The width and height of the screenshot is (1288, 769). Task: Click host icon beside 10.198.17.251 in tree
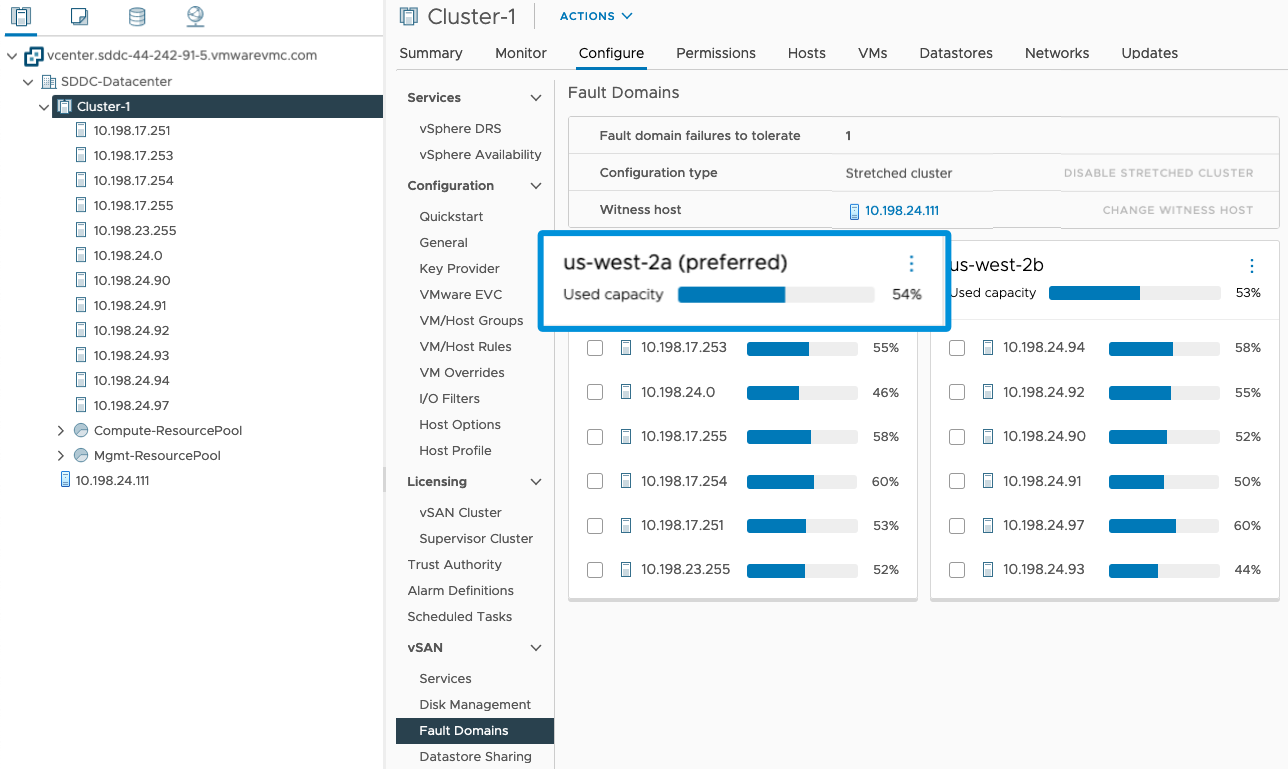82,130
